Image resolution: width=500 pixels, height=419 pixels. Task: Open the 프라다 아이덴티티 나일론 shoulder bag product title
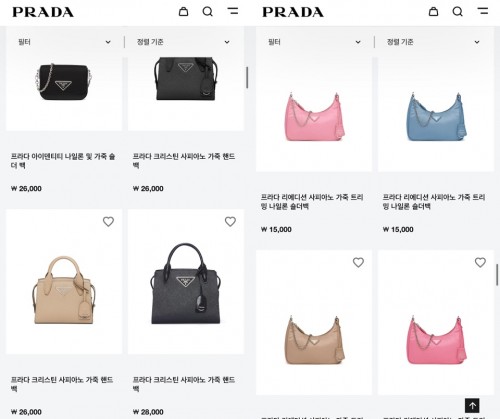coord(63,161)
